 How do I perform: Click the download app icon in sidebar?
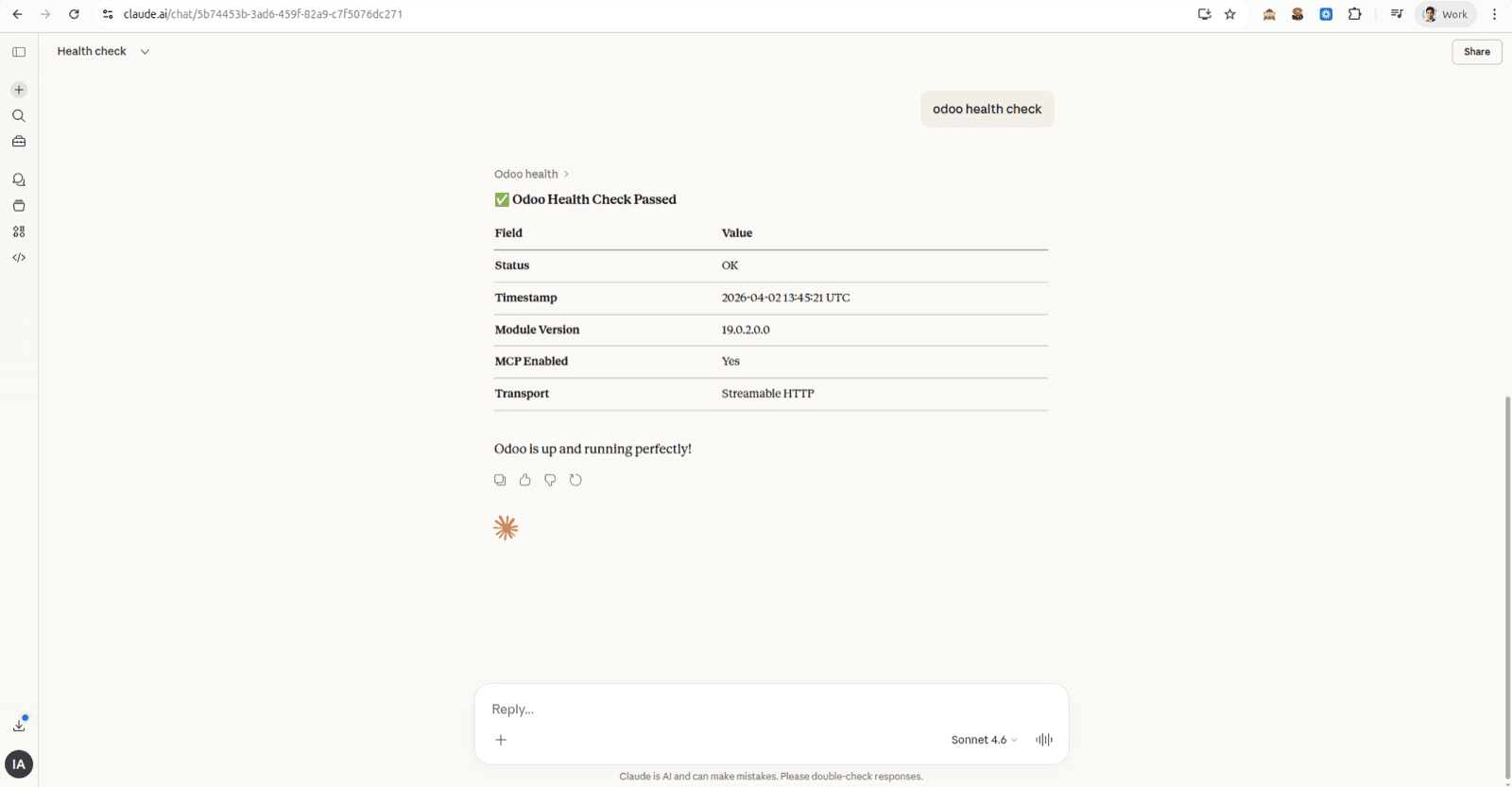(x=19, y=725)
